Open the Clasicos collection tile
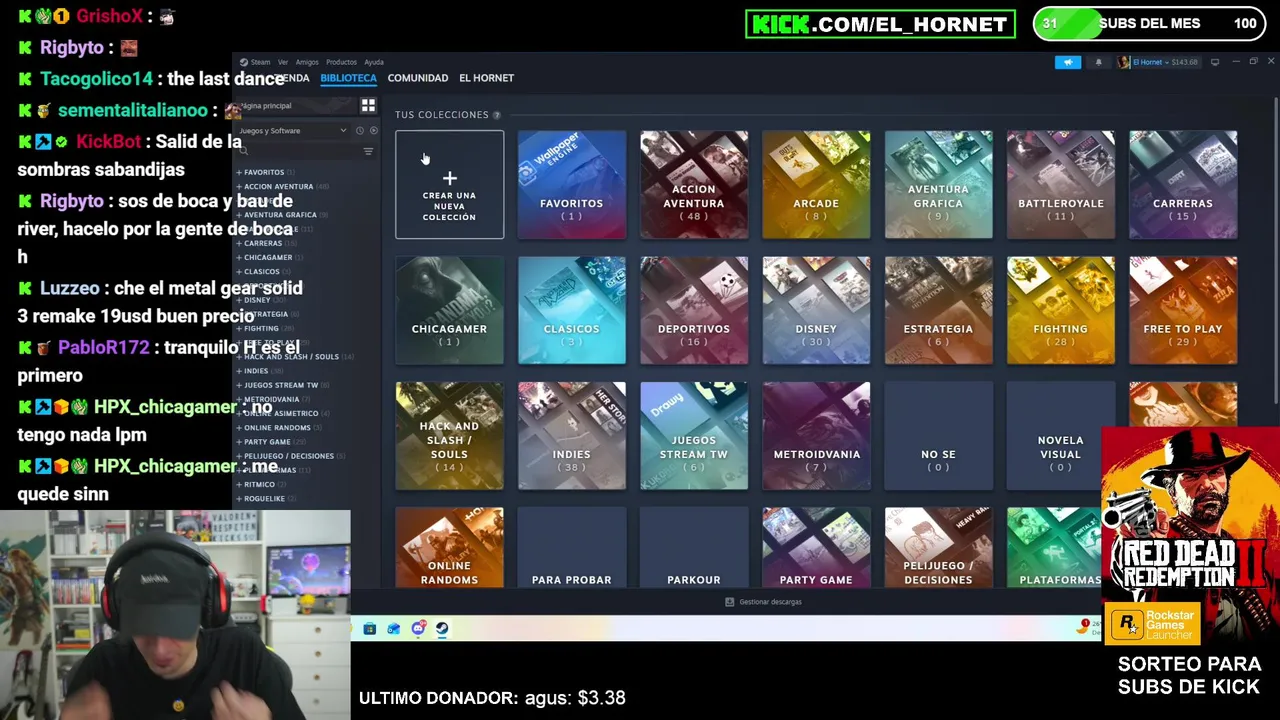The height and width of the screenshot is (720, 1280). pos(572,310)
